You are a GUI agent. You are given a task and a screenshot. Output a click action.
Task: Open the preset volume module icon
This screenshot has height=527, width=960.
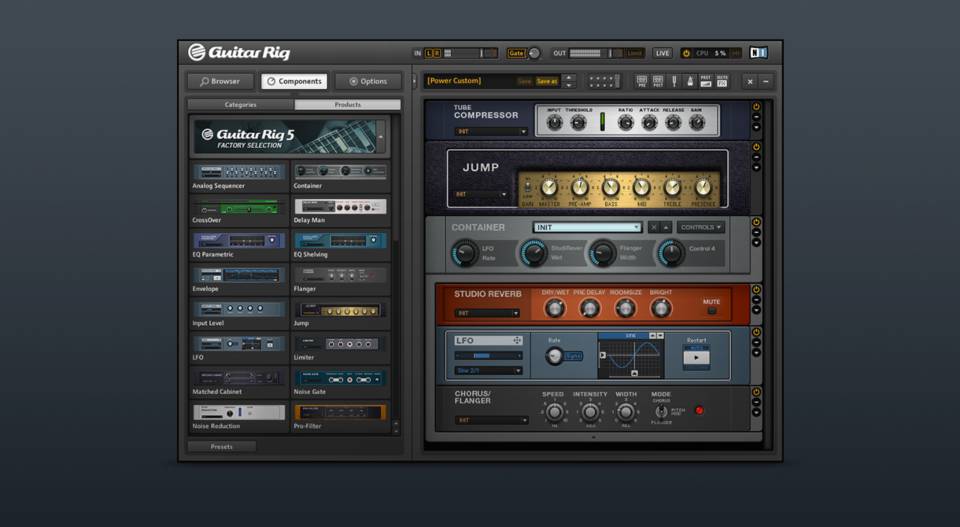coord(706,81)
